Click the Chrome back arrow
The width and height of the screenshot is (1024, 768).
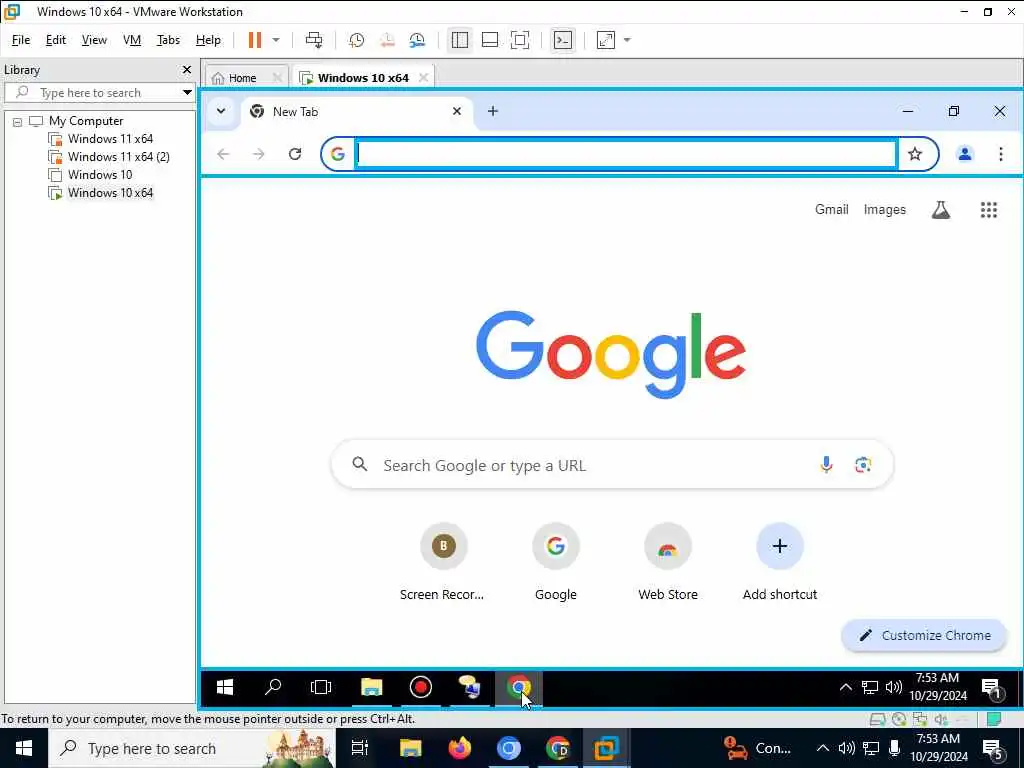click(223, 154)
